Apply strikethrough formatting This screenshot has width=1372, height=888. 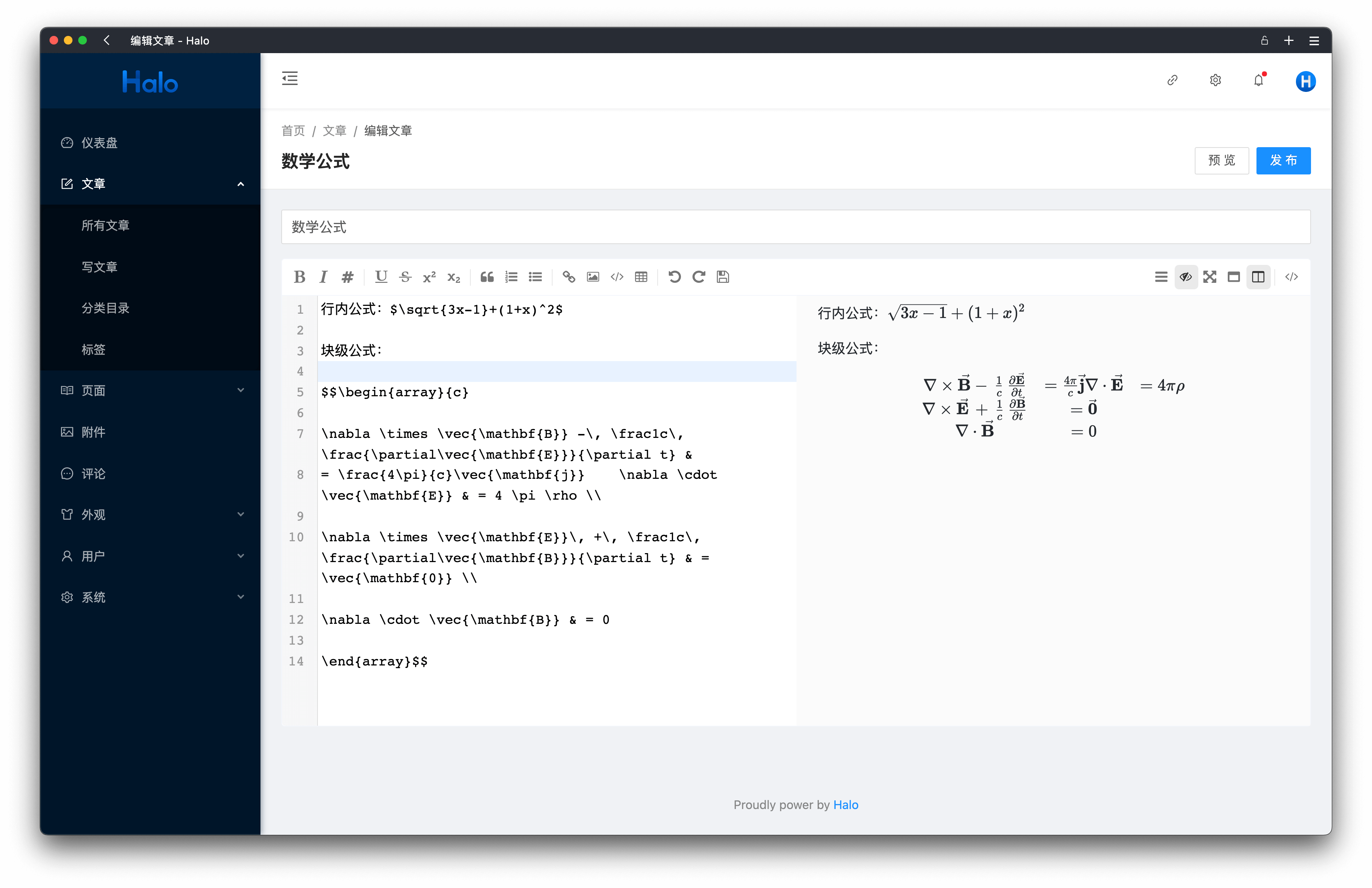click(405, 277)
